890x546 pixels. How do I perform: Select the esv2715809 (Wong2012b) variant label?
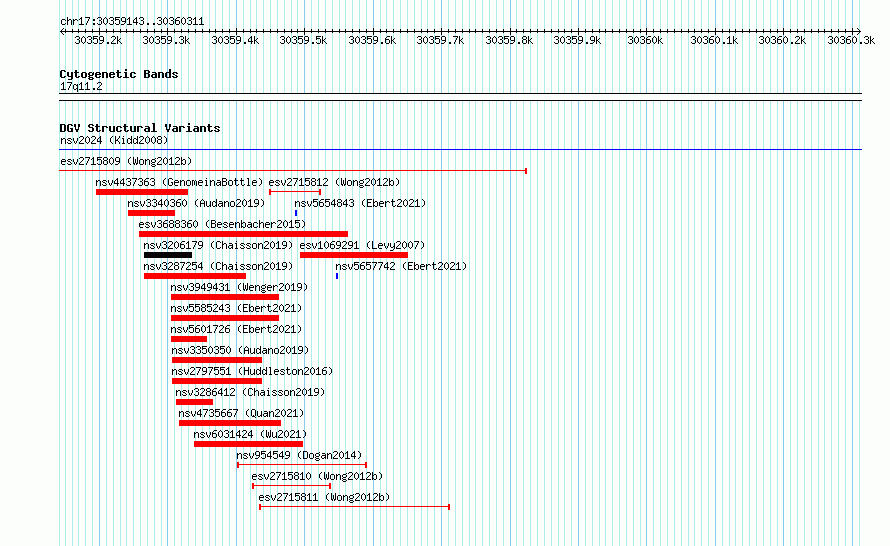click(126, 161)
